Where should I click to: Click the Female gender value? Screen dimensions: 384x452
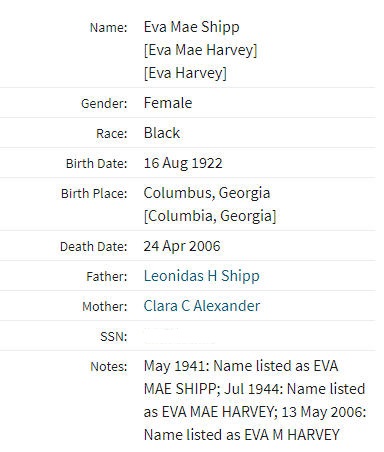[x=168, y=103]
